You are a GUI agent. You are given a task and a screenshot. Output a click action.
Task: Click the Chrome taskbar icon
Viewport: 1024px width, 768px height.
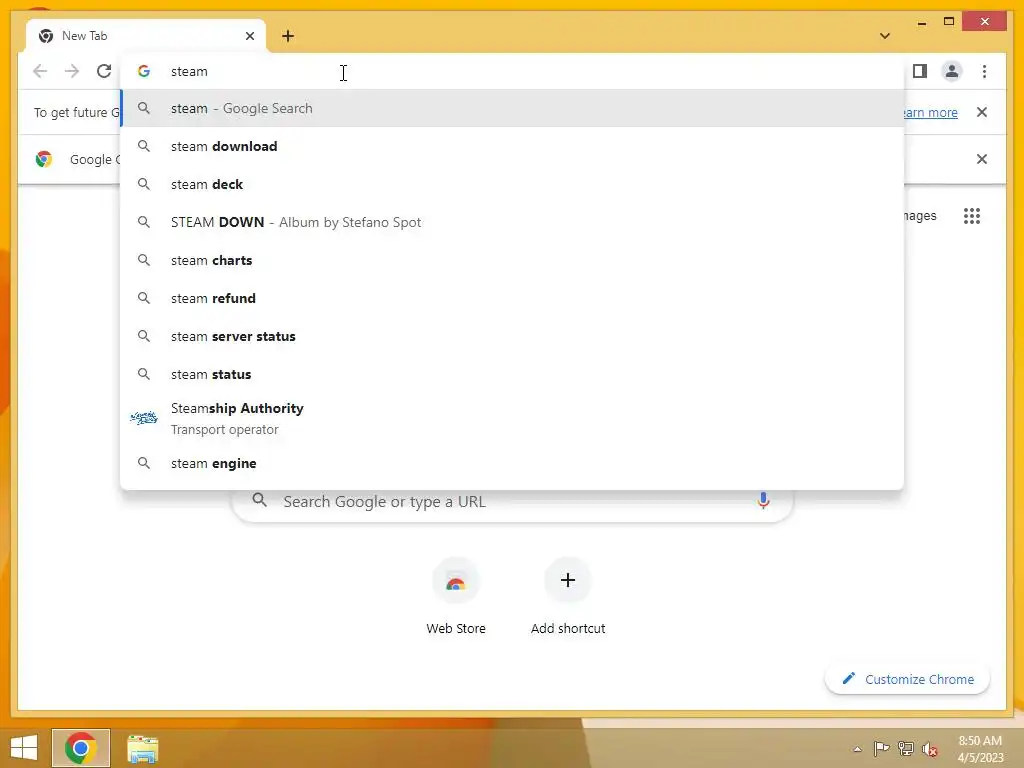click(x=81, y=748)
